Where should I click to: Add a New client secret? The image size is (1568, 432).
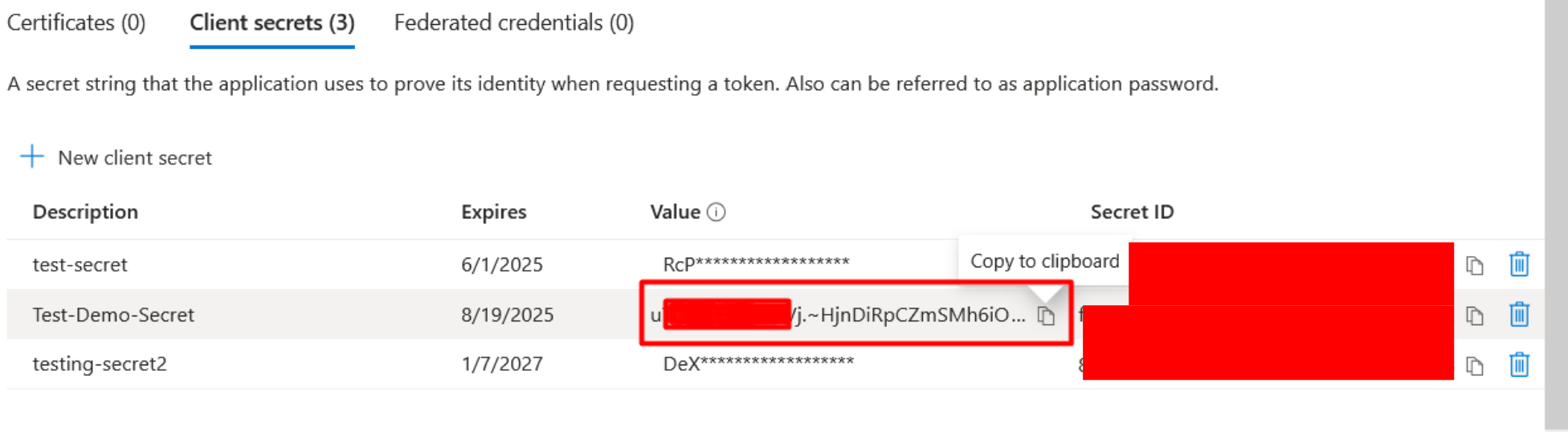(x=116, y=157)
